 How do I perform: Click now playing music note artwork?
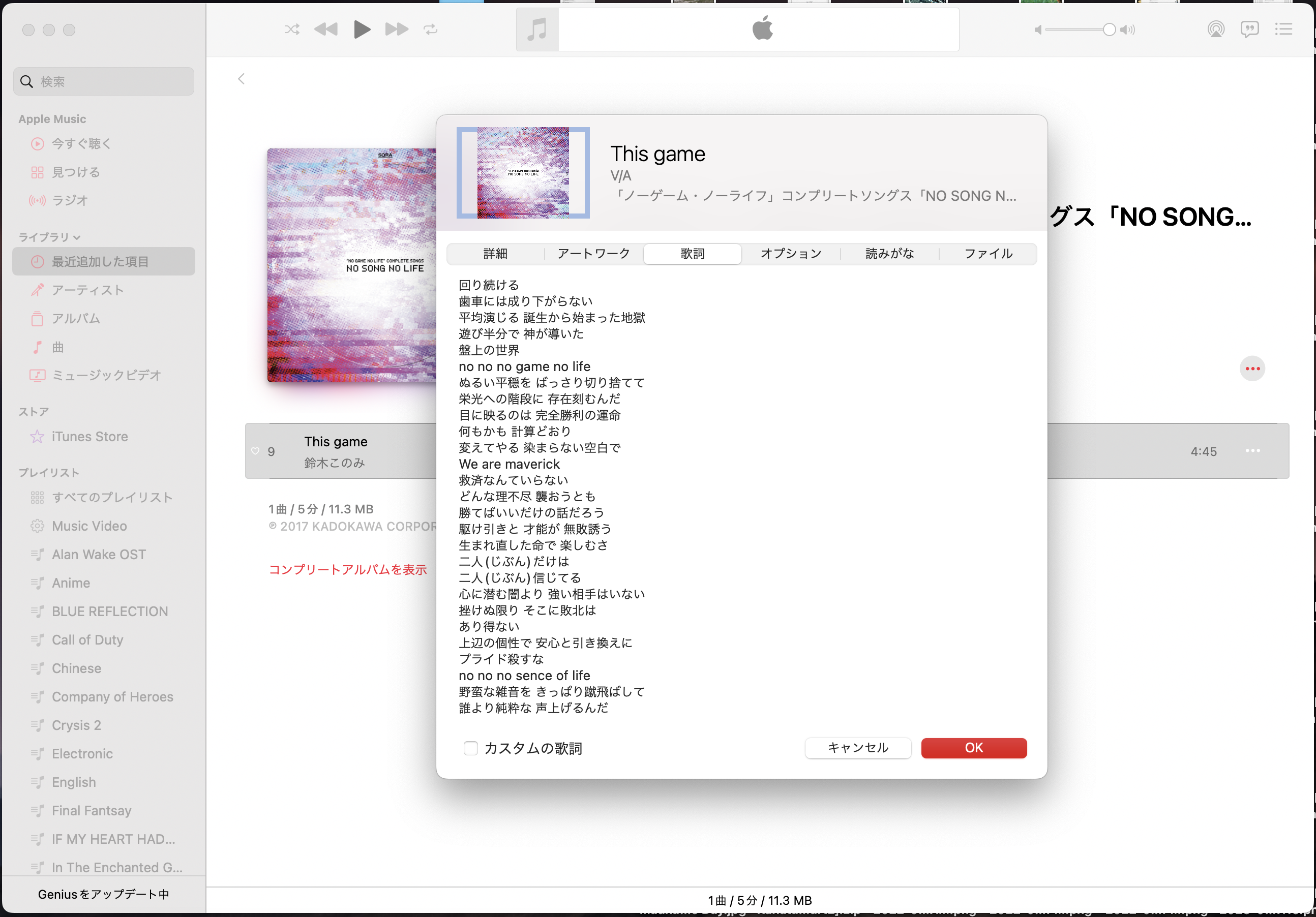pos(537,29)
